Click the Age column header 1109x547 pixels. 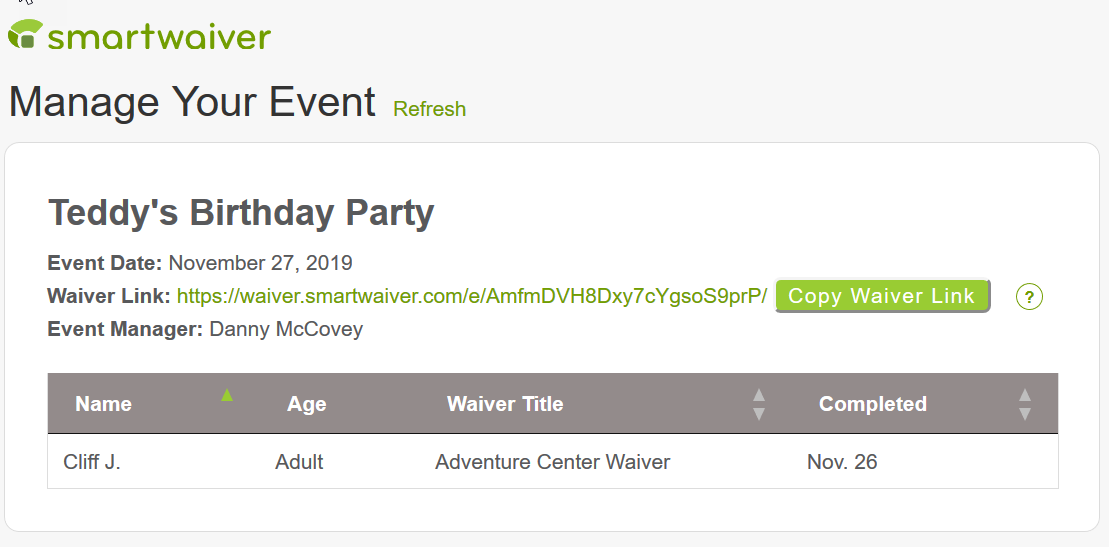[x=306, y=404]
